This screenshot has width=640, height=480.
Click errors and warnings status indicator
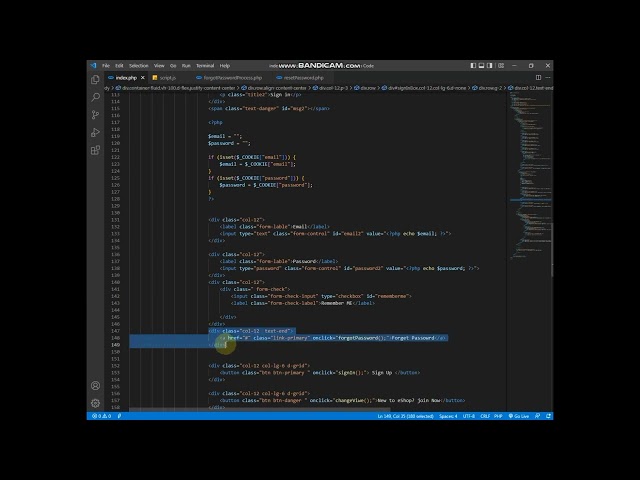coord(101,416)
